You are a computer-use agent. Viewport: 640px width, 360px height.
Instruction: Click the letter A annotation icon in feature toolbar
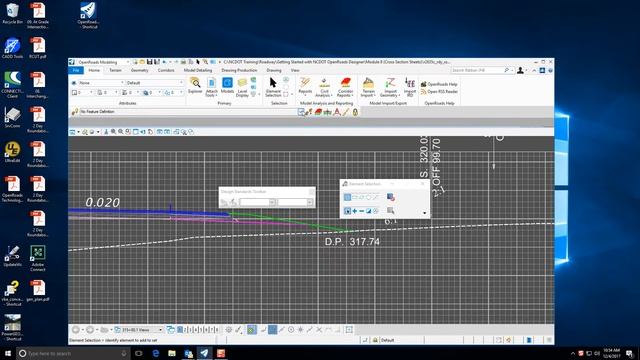point(337,112)
